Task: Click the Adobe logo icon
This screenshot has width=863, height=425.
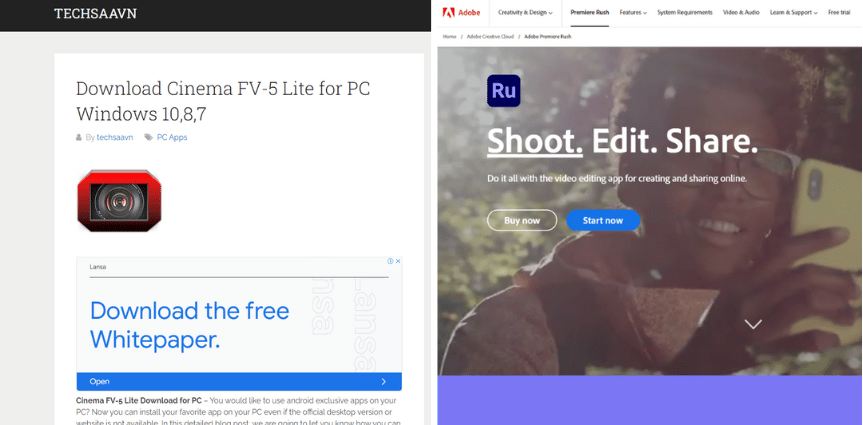Action: click(x=449, y=13)
